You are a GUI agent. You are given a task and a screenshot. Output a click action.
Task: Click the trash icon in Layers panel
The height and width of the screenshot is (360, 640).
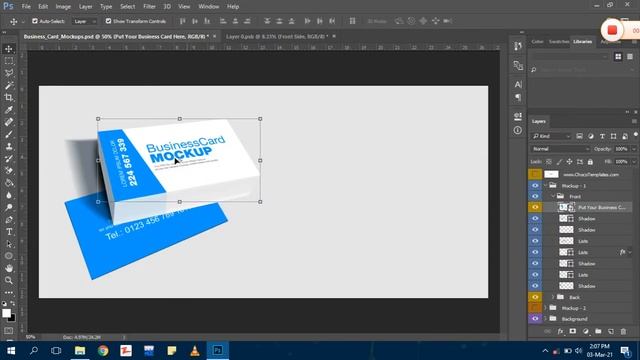[x=623, y=331]
